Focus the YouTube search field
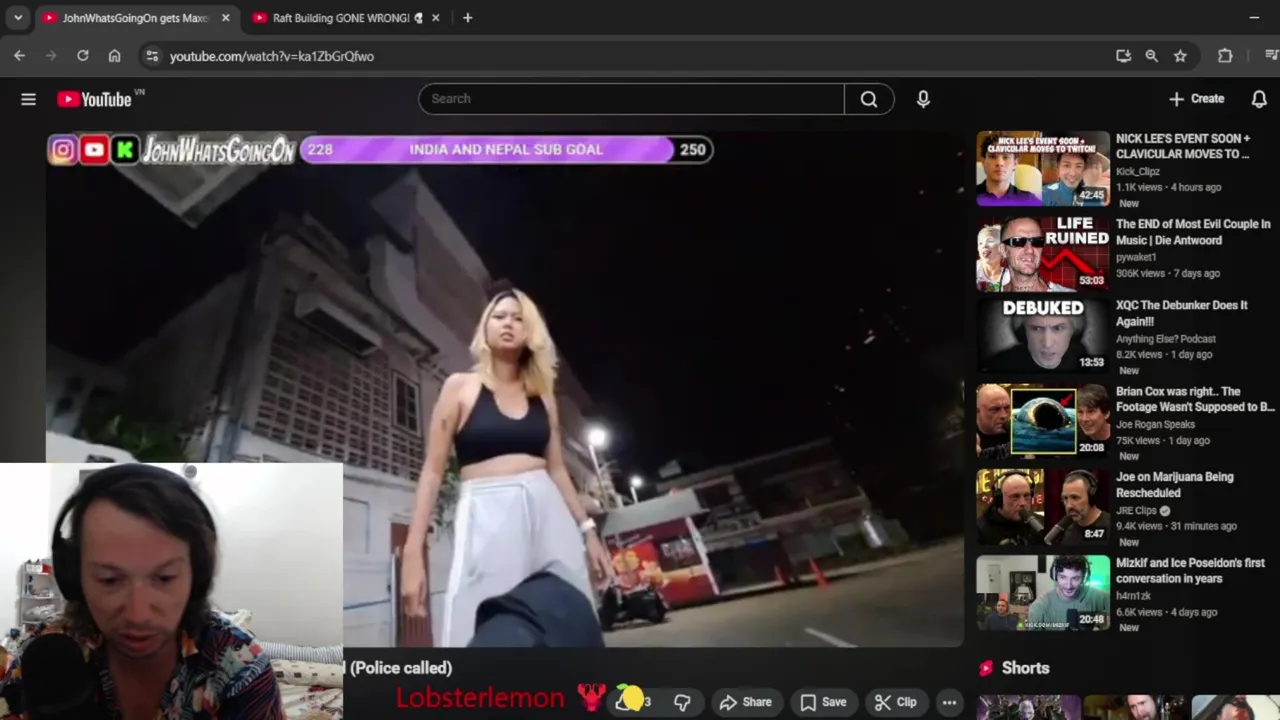 click(x=631, y=99)
